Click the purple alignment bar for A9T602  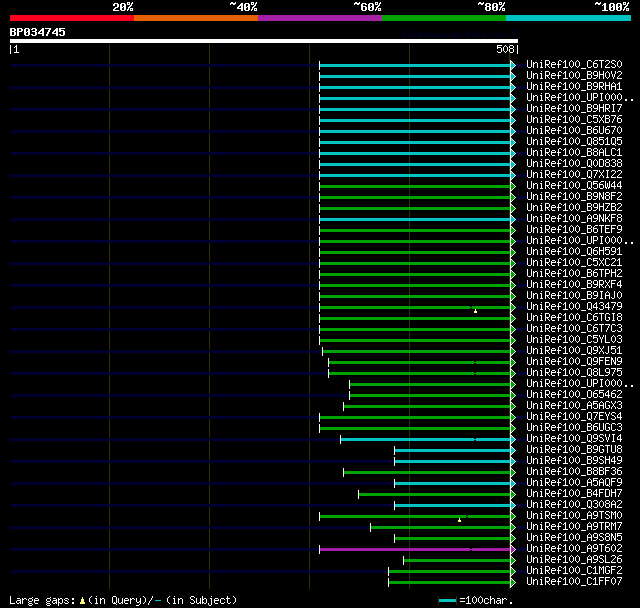[415, 550]
